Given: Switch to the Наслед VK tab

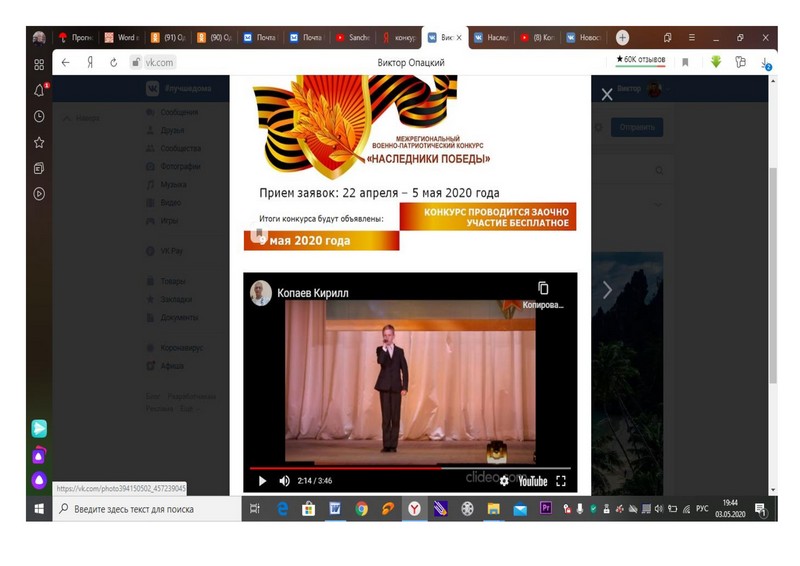Looking at the screenshot, I should click(x=490, y=37).
